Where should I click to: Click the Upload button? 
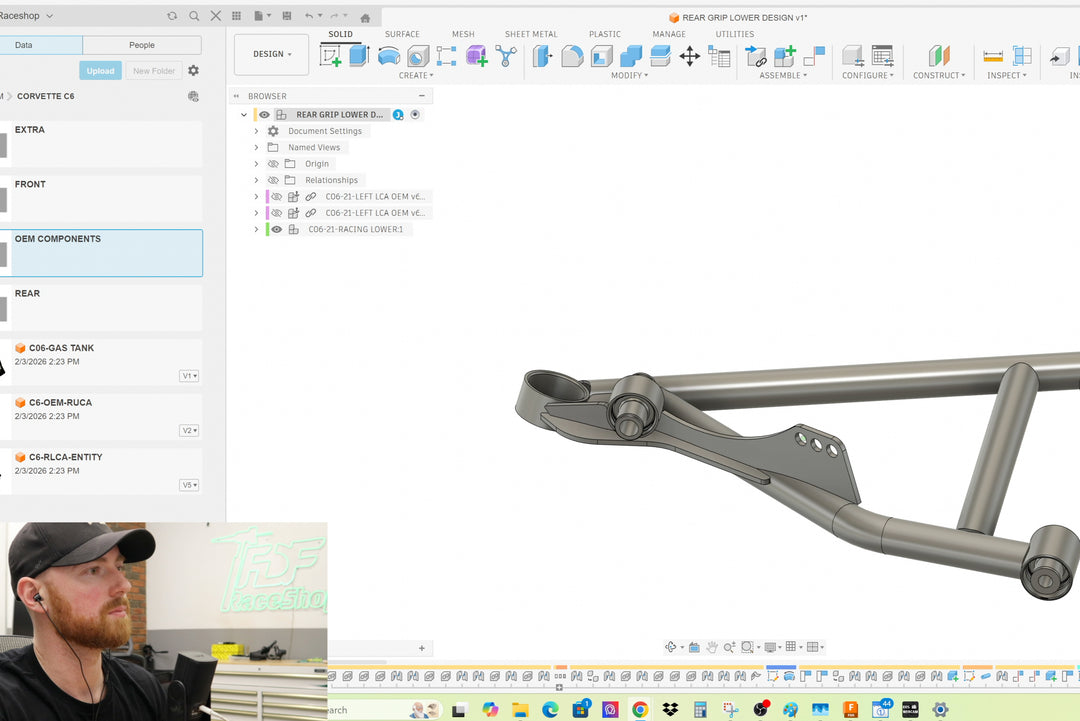pyautogui.click(x=100, y=71)
